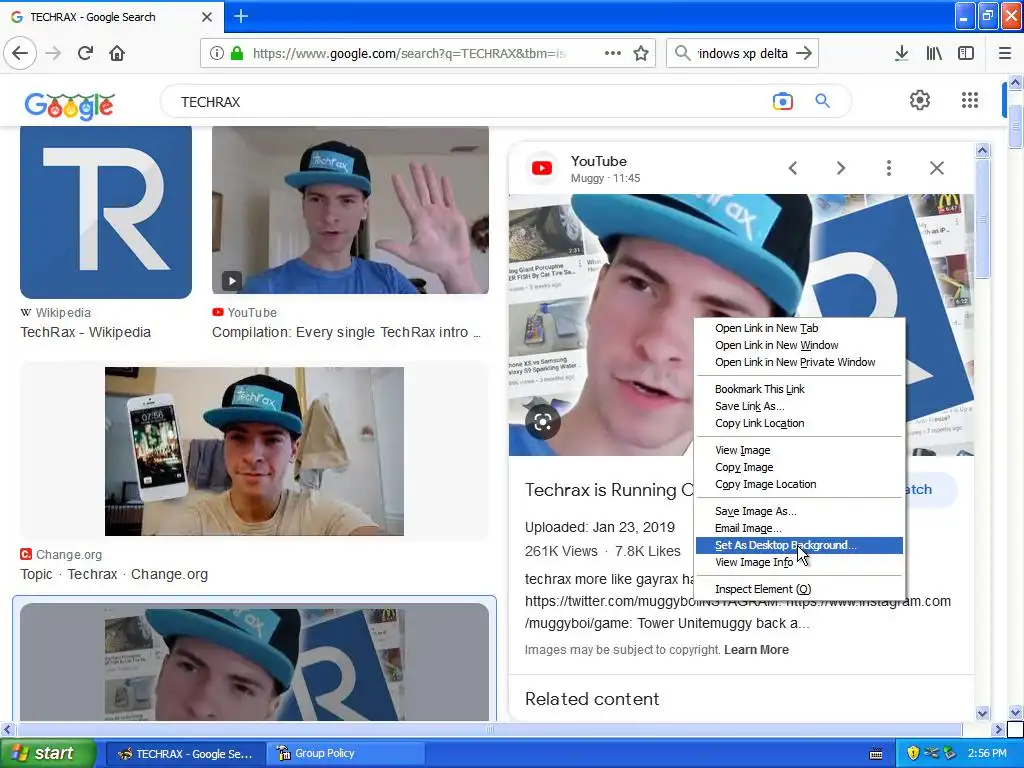1024x768 pixels.
Task: Show next image in preview panel
Action: click(x=840, y=168)
